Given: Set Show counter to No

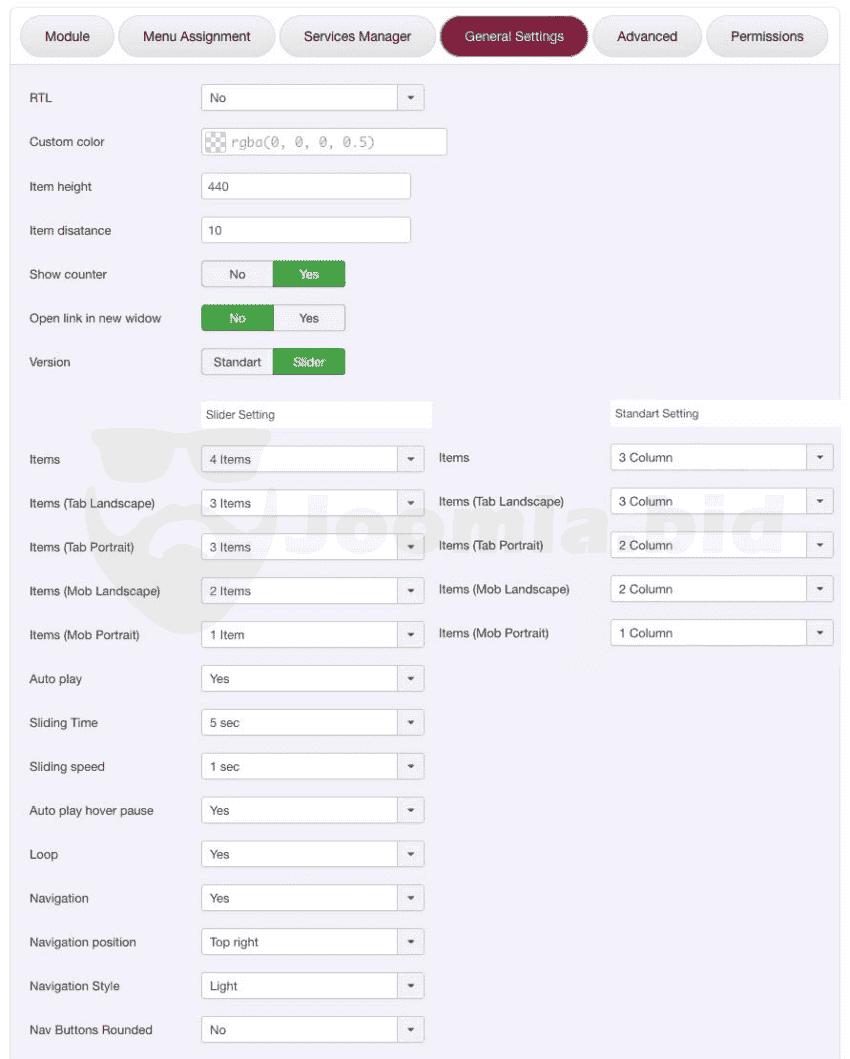Looking at the screenshot, I should coord(237,274).
